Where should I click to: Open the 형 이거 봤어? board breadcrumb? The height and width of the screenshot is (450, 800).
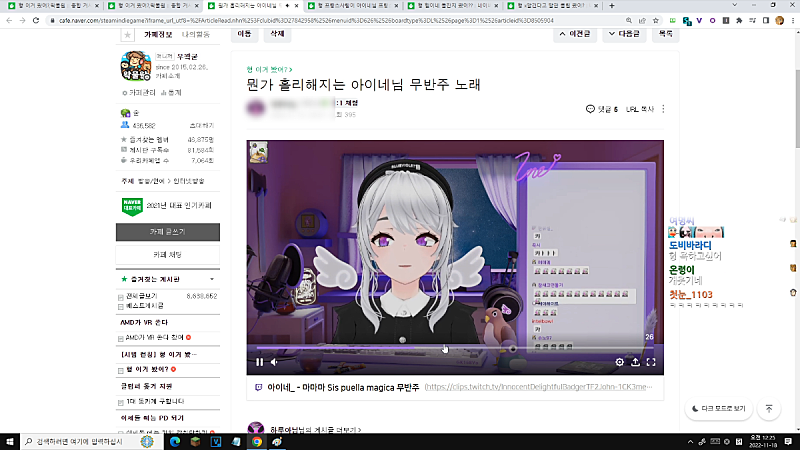[x=269, y=69]
